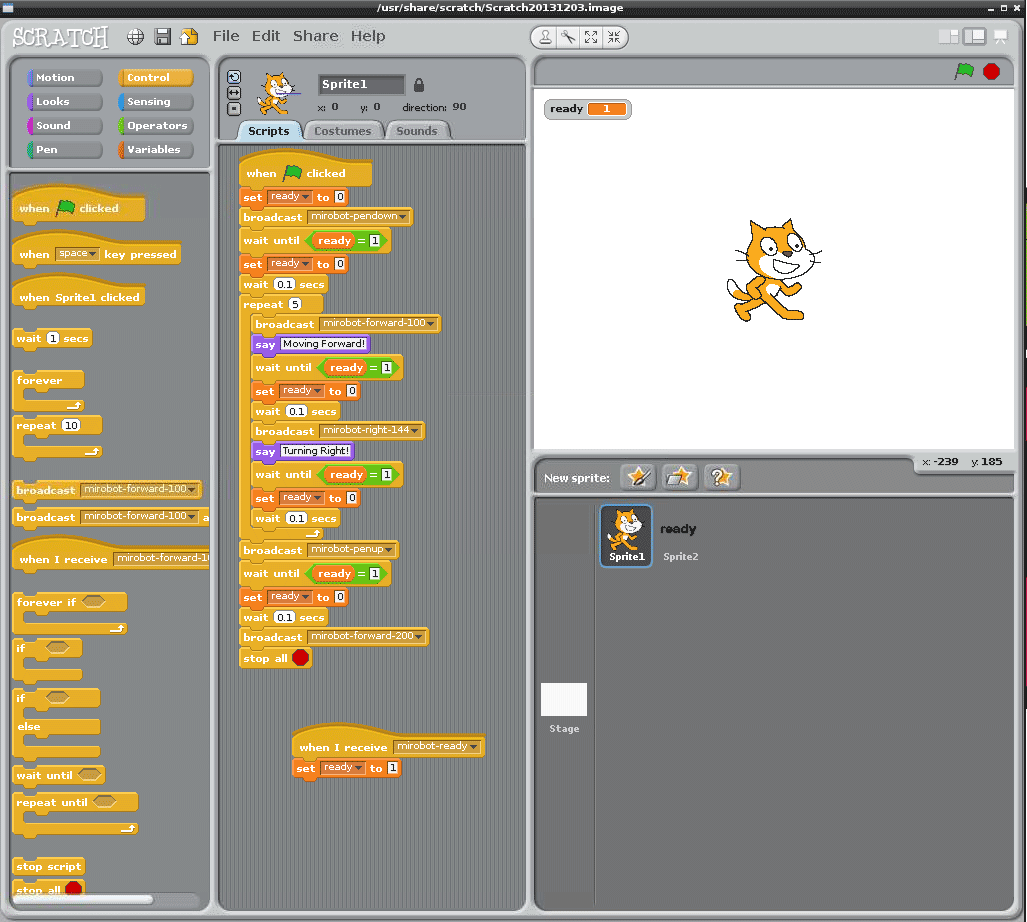Click the repeat count field showing 10
Viewport: 1027px width, 922px height.
[x=71, y=425]
